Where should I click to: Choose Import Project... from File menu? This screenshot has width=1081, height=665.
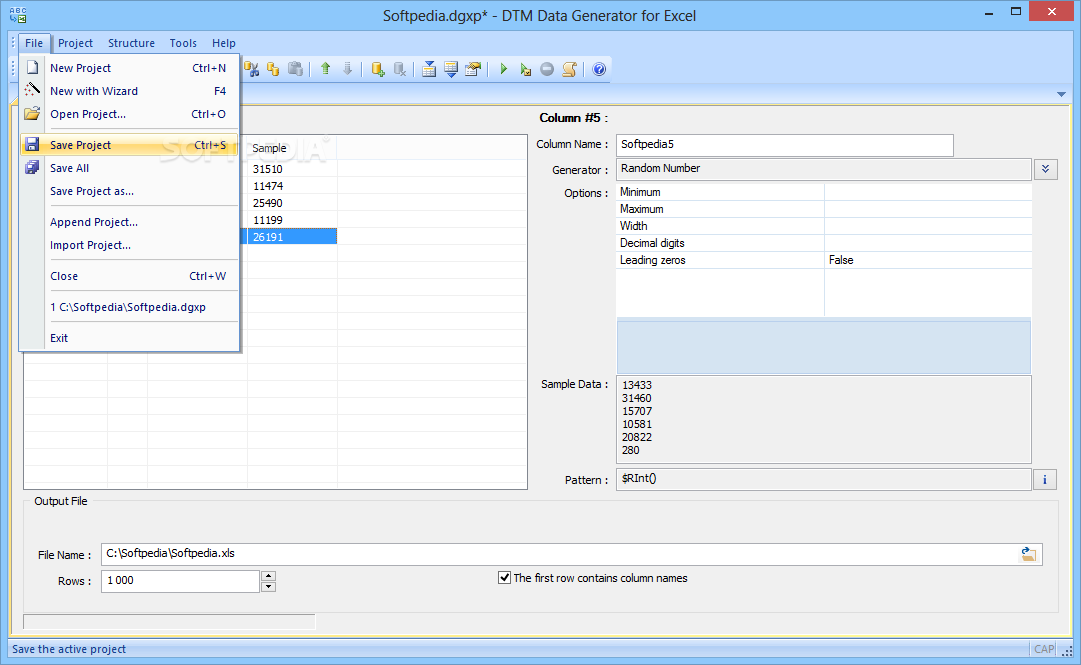coord(130,245)
